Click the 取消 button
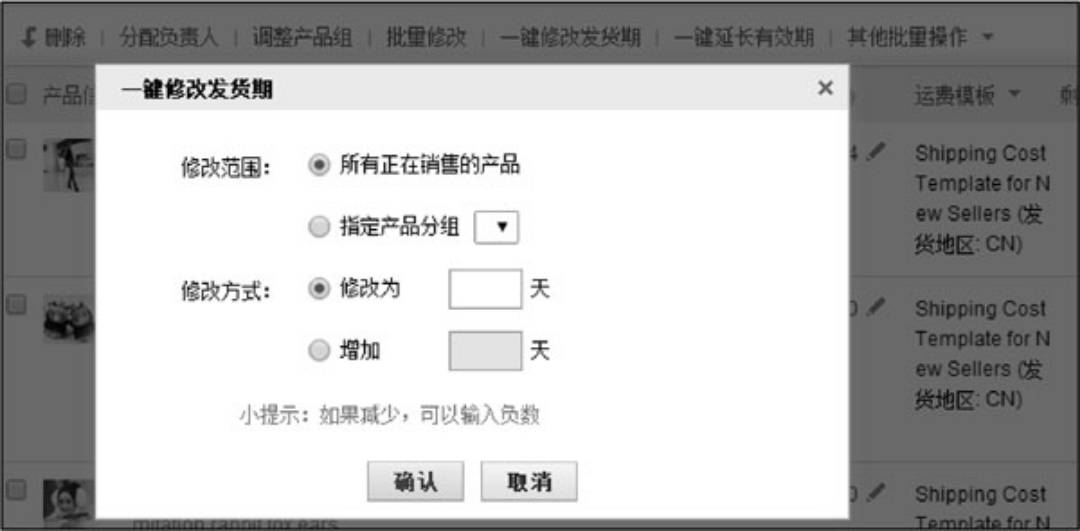The image size is (1080, 531). (x=529, y=481)
